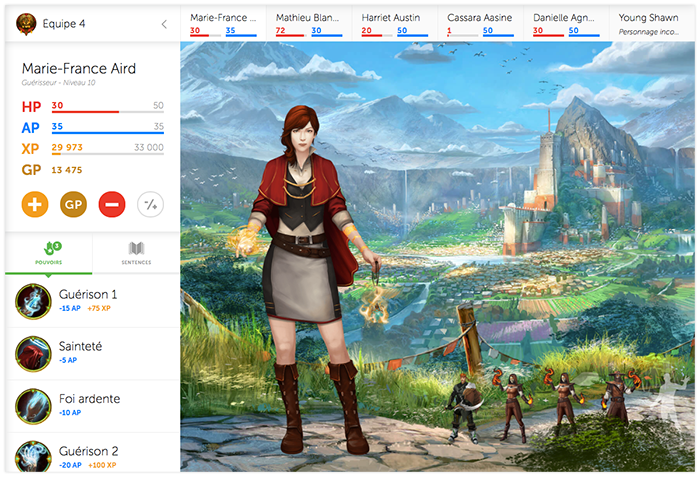Select the Foi ardente power icon
Screen dimensions: 700x477
(x=34, y=404)
